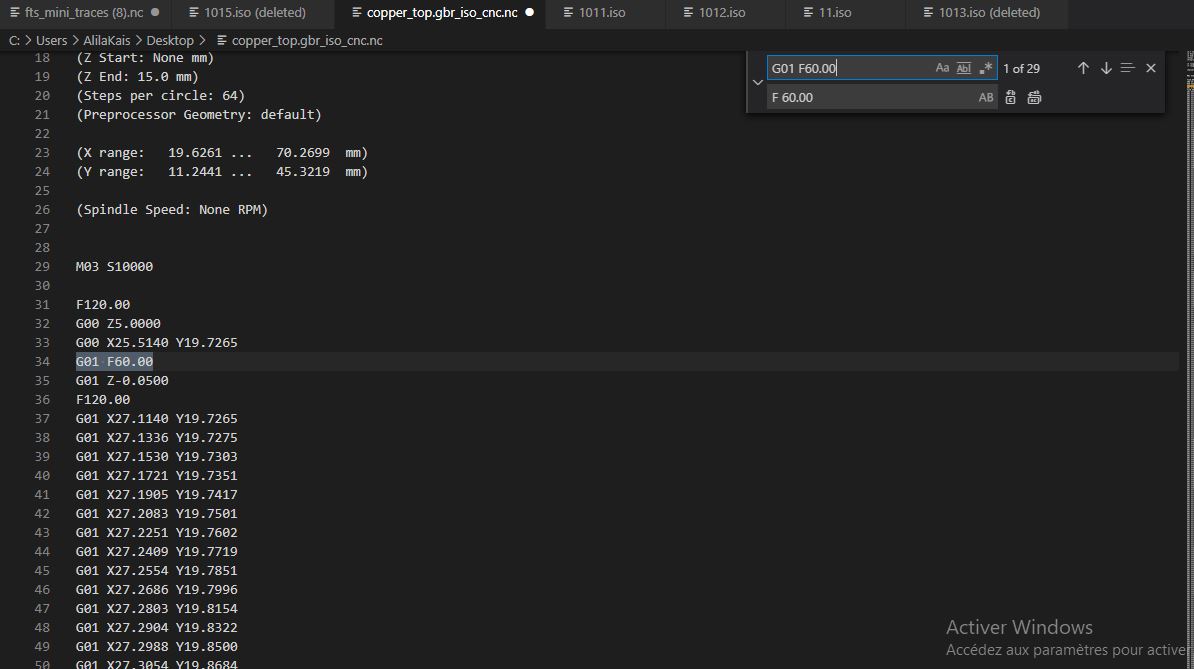Viewport: 1194px width, 669px height.
Task: Click unsaved dot on fts_mini_traces tab
Action: pyautogui.click(x=155, y=12)
